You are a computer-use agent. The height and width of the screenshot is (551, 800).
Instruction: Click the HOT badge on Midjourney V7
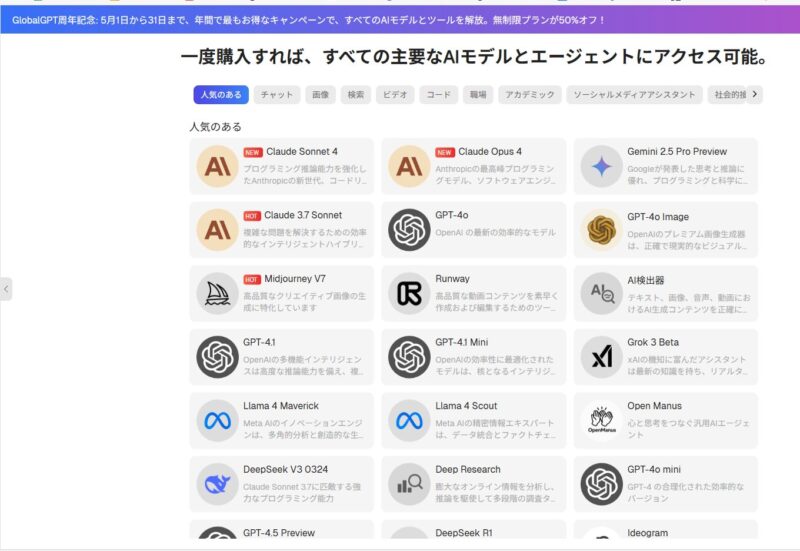[252, 280]
